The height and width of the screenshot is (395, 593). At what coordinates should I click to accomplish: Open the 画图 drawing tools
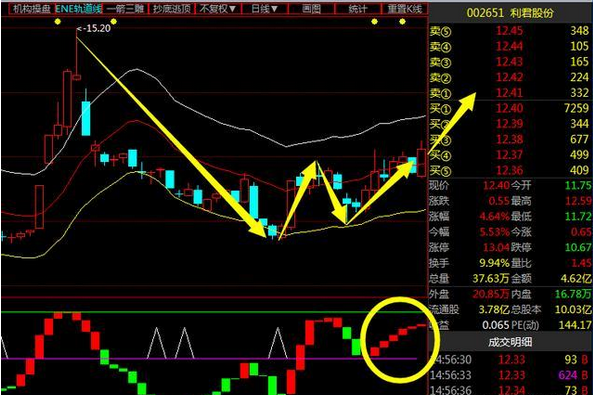pos(312,8)
